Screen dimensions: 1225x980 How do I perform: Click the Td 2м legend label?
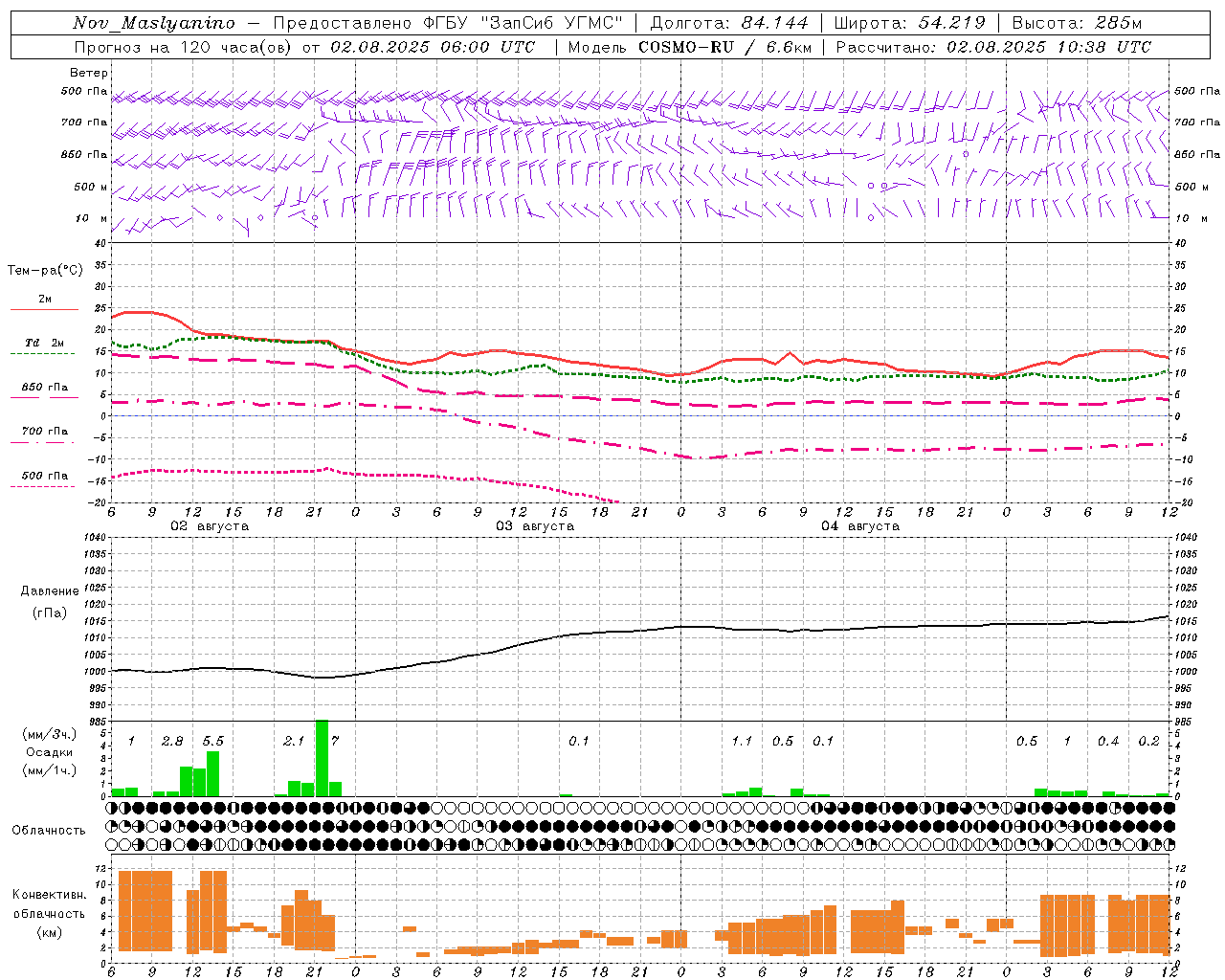(x=44, y=343)
